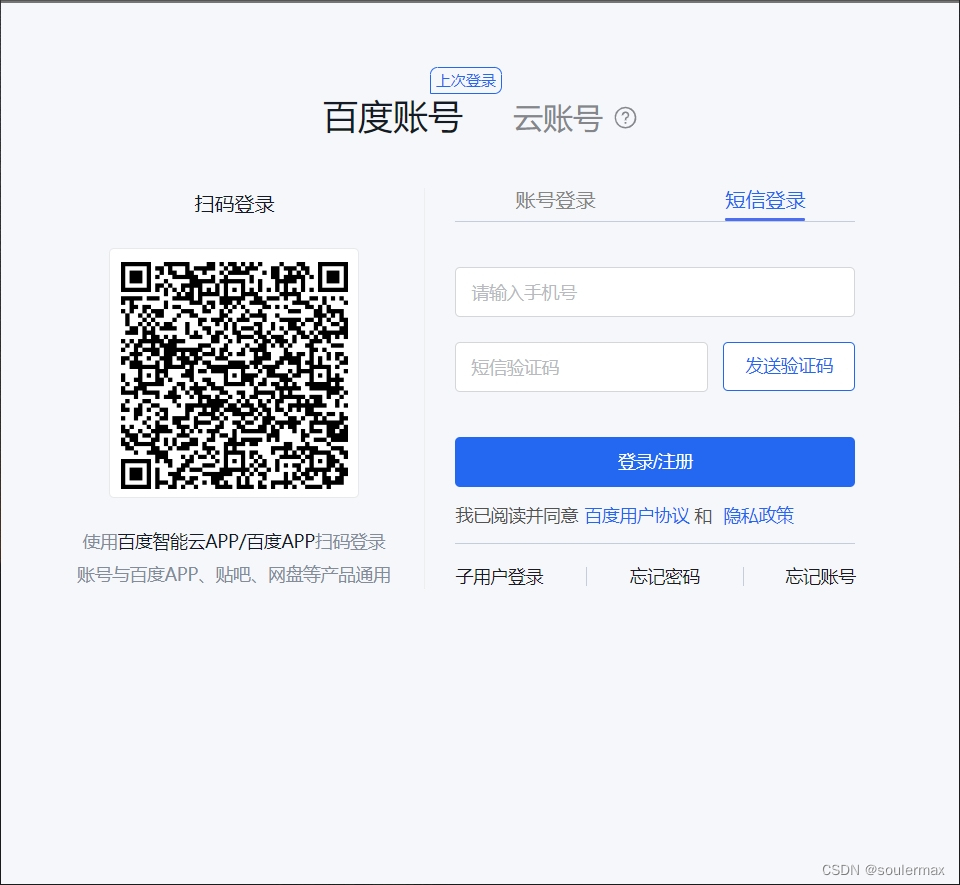Viewport: 960px width, 885px height.
Task: Click the 上次登录 badge
Action: [x=466, y=81]
